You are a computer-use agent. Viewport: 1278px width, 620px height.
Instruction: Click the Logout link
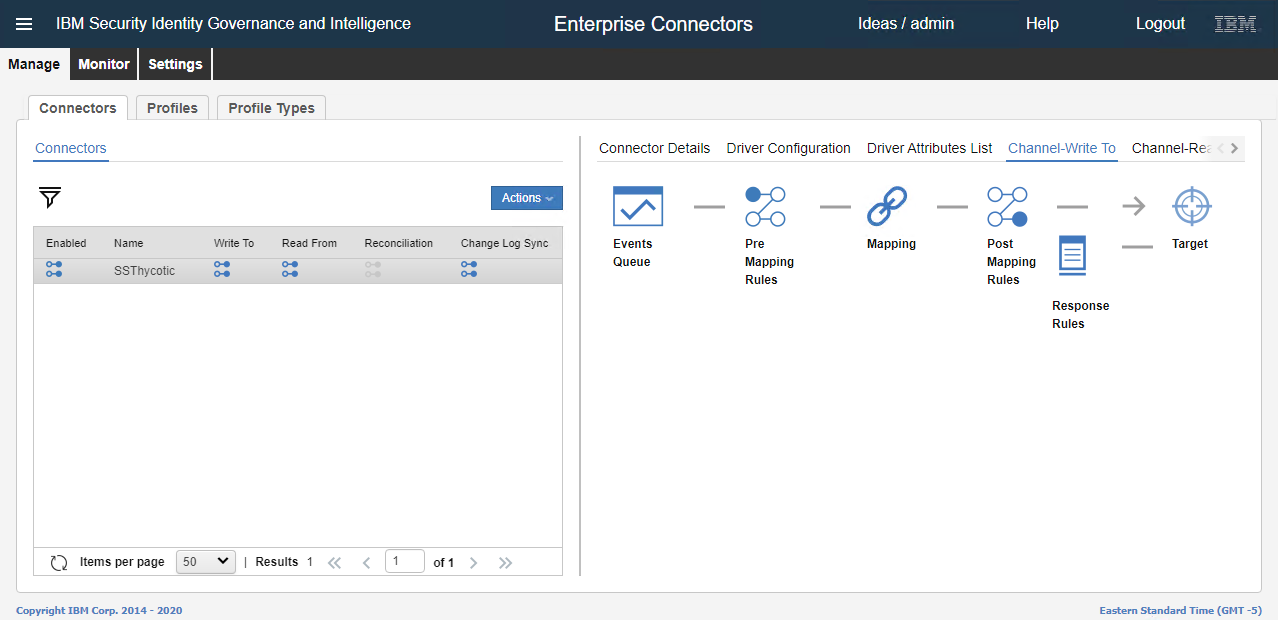(x=1160, y=24)
